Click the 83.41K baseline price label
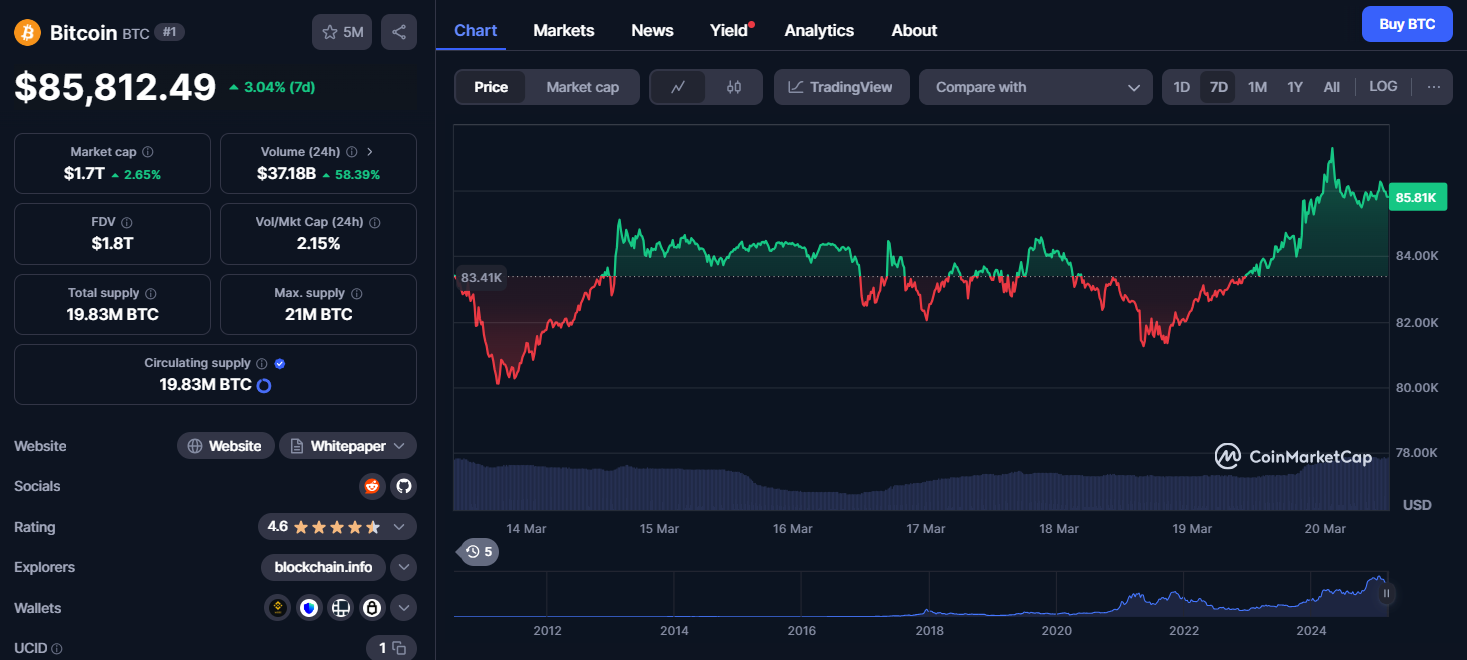This screenshot has width=1467, height=660. pyautogui.click(x=481, y=277)
